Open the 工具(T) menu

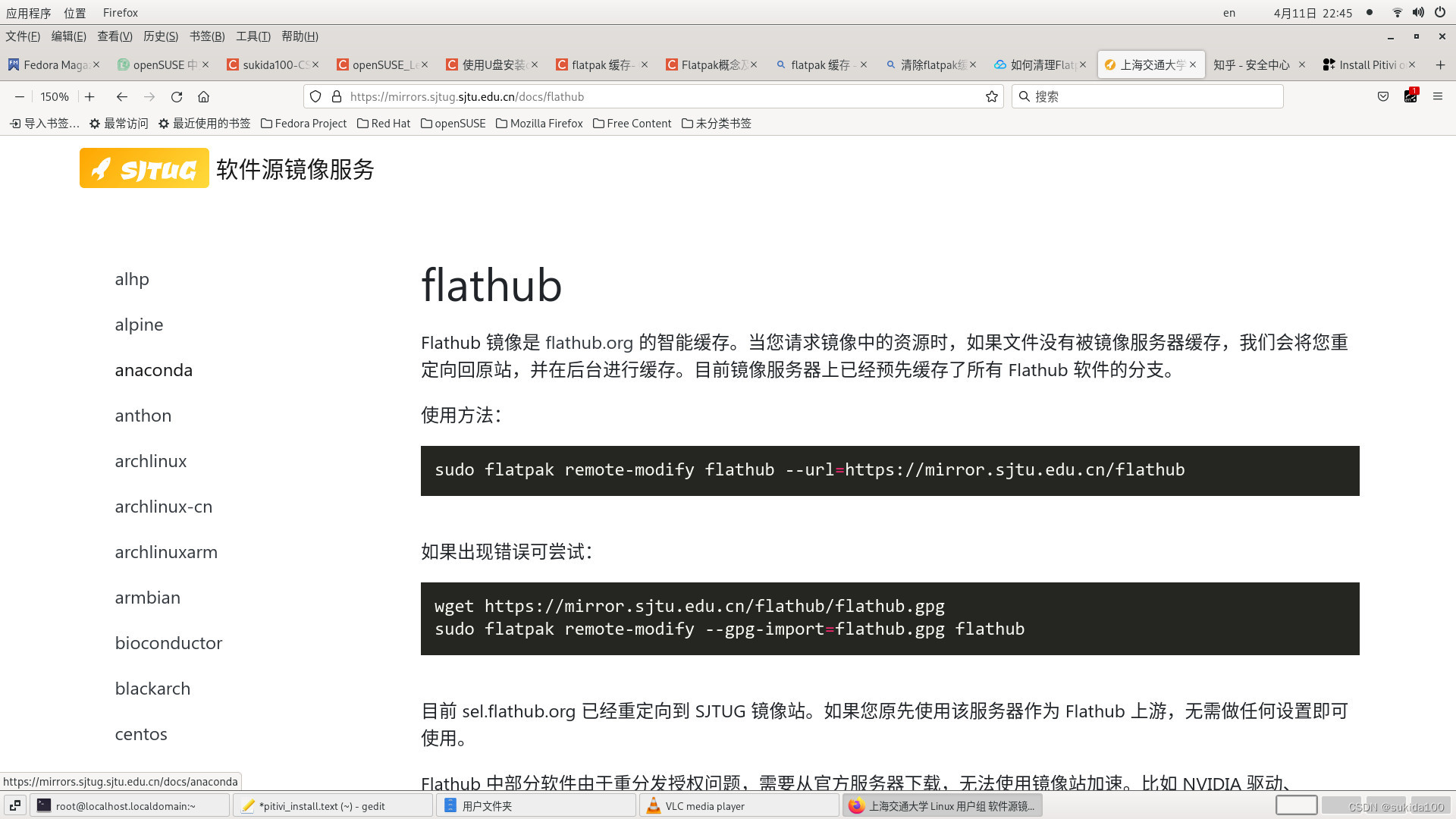point(253,36)
